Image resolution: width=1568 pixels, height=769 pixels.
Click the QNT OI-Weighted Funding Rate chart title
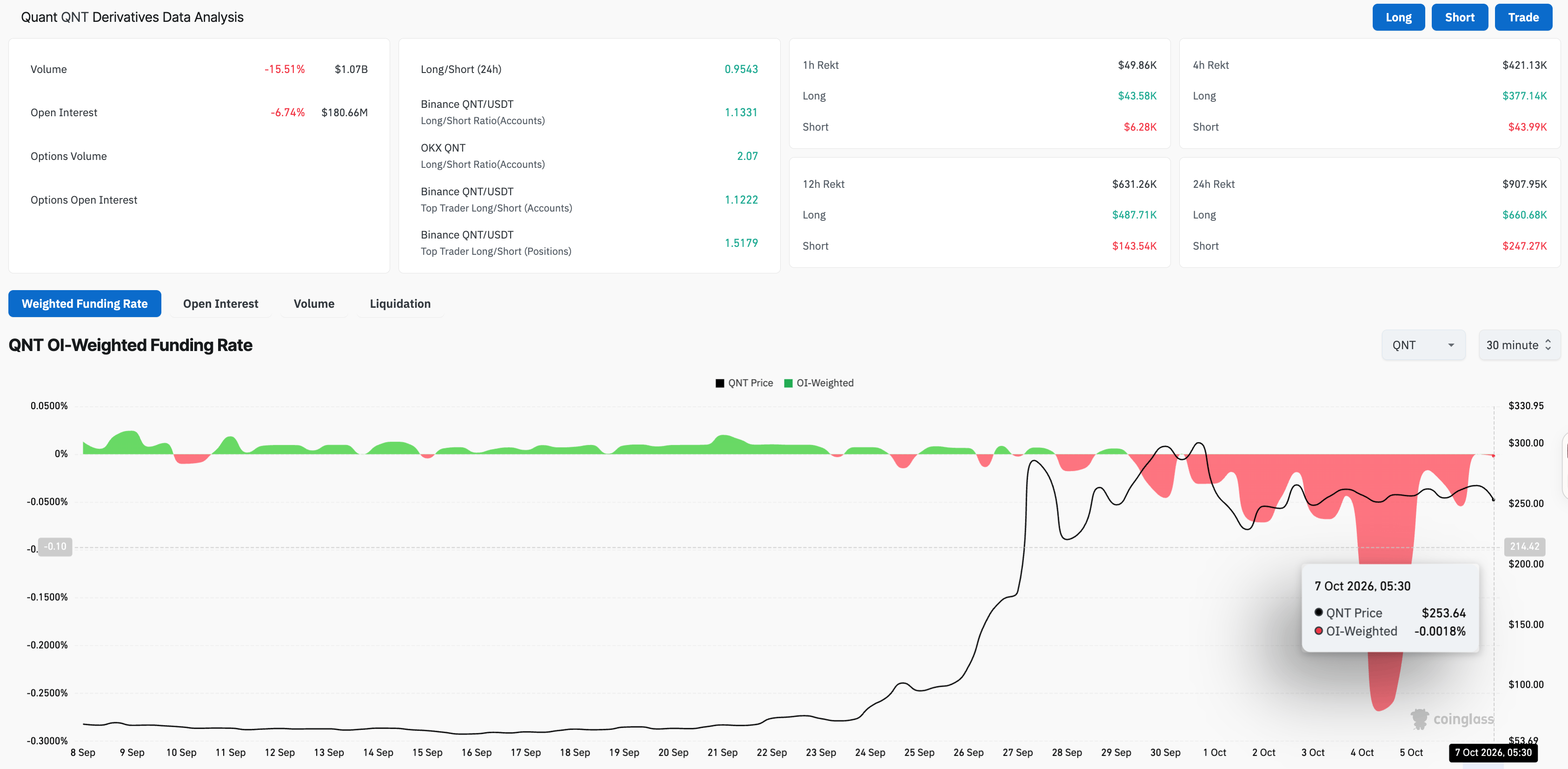[130, 345]
